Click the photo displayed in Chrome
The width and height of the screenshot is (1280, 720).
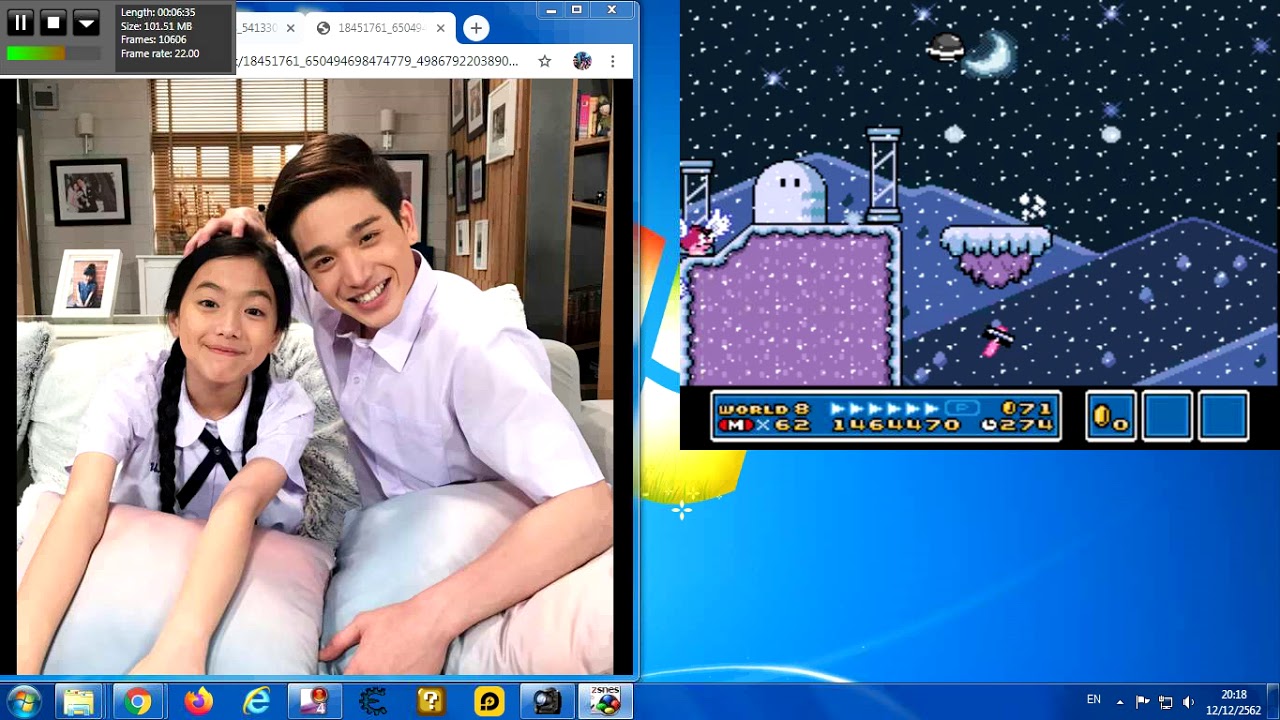[x=315, y=377]
